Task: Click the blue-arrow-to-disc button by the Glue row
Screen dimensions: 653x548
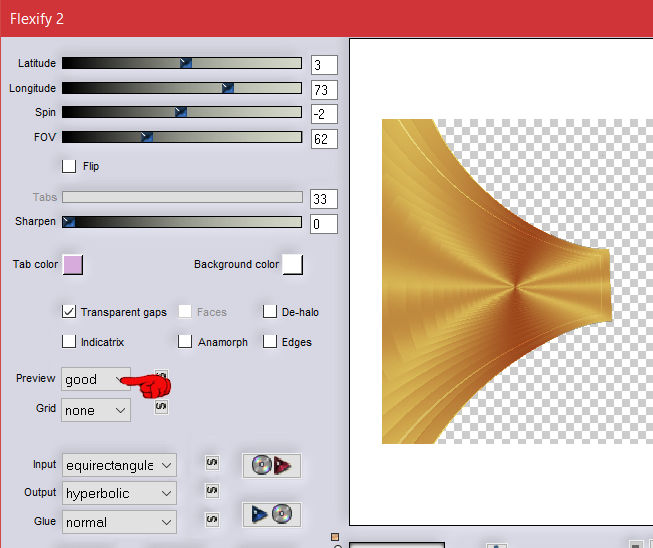Action: 272,514
